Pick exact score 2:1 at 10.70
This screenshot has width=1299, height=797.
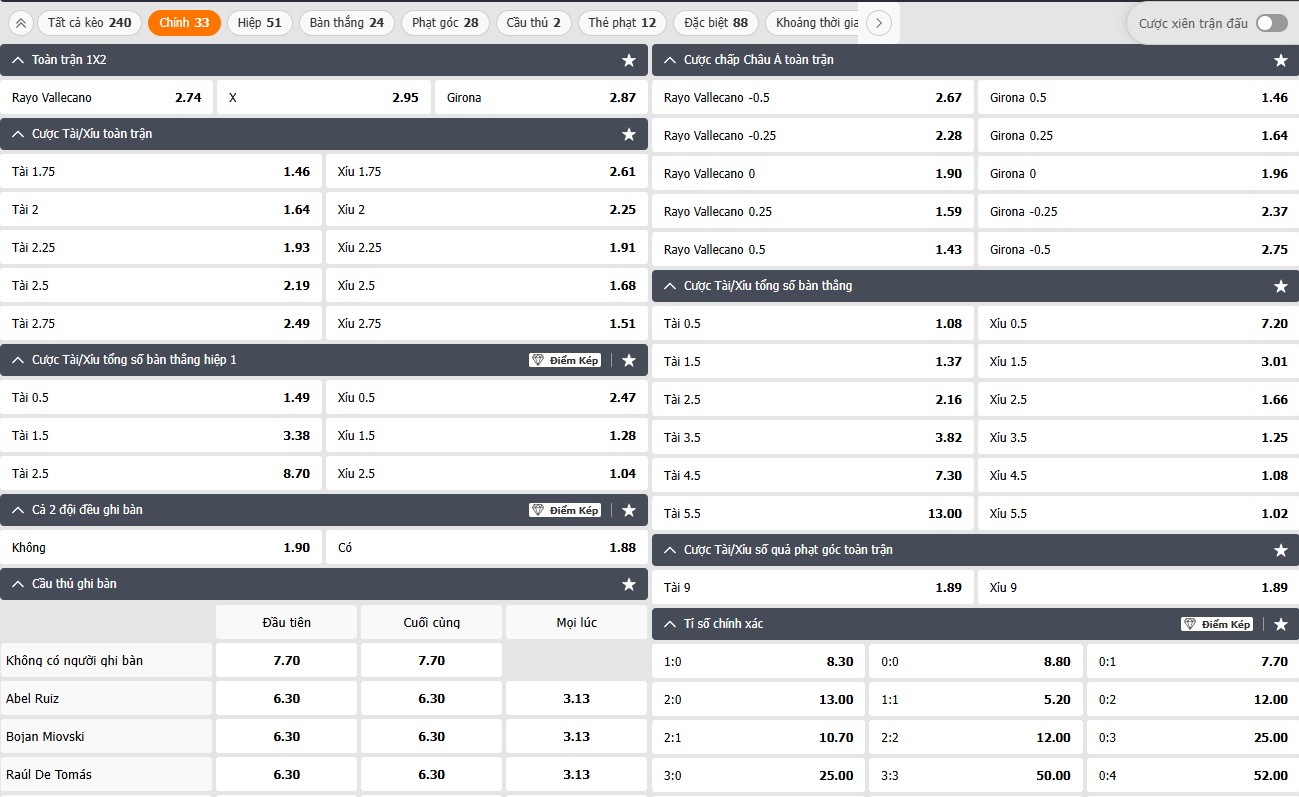tap(759, 738)
